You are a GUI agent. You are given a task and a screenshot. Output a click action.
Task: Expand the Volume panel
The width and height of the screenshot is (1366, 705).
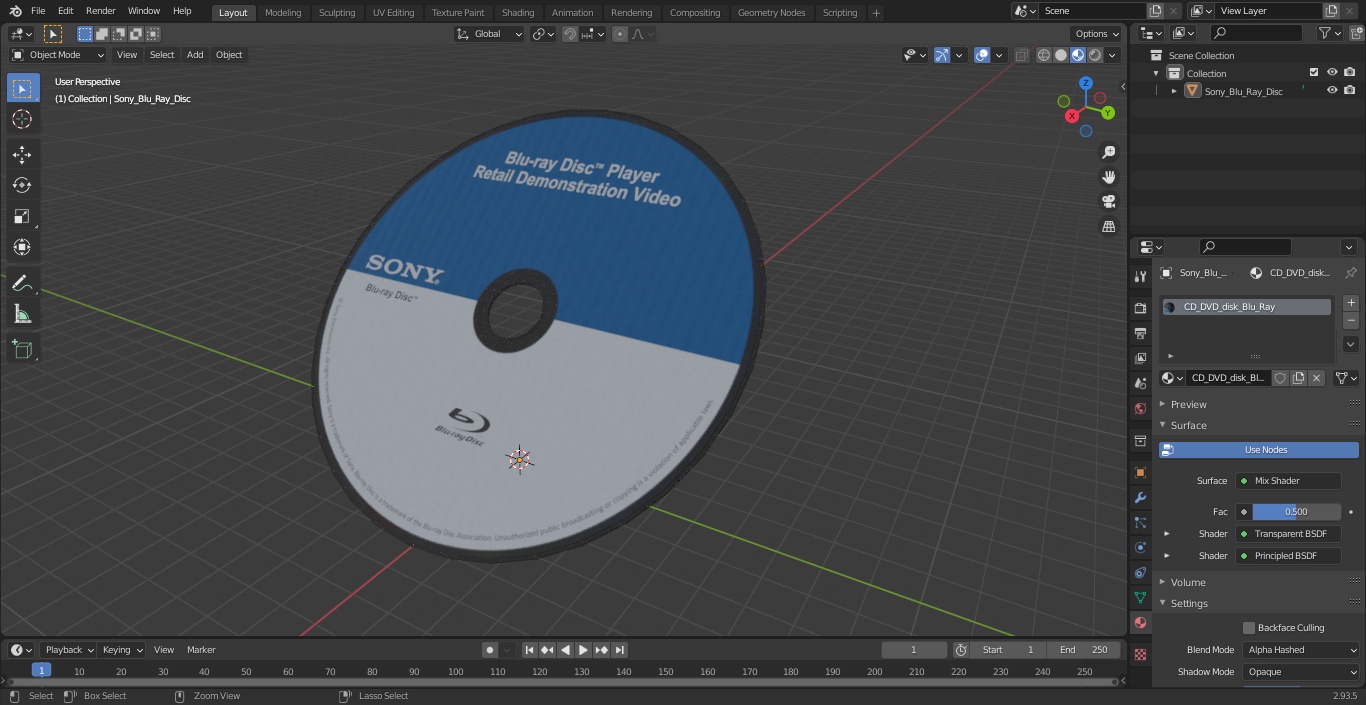1188,582
